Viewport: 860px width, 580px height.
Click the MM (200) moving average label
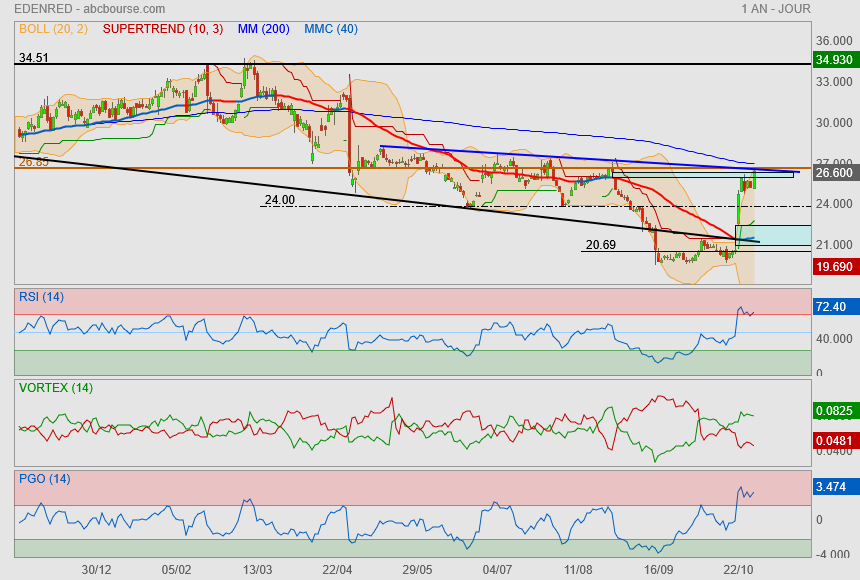tap(263, 29)
